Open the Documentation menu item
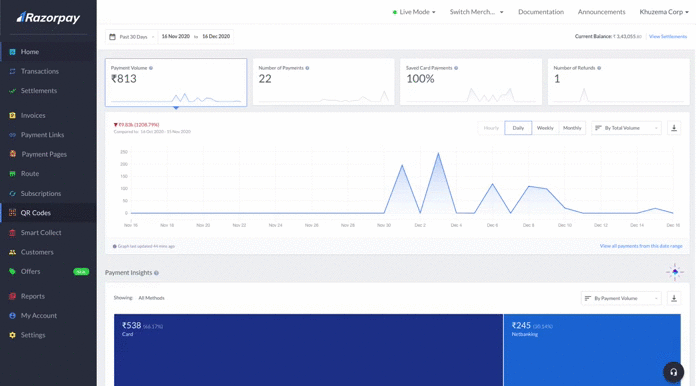This screenshot has height=386, width=696. (541, 12)
